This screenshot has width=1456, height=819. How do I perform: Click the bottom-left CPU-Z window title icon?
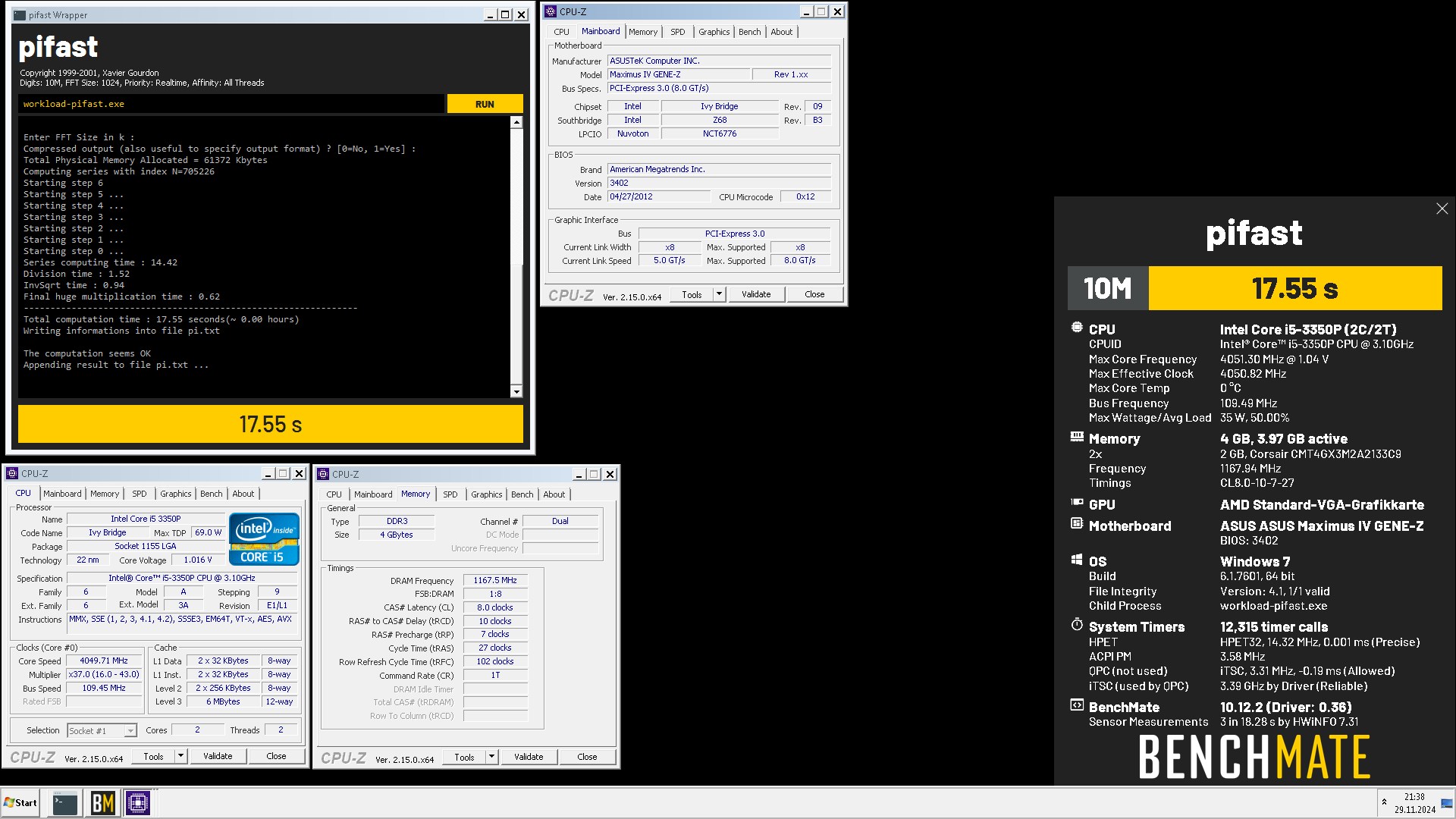click(x=12, y=473)
